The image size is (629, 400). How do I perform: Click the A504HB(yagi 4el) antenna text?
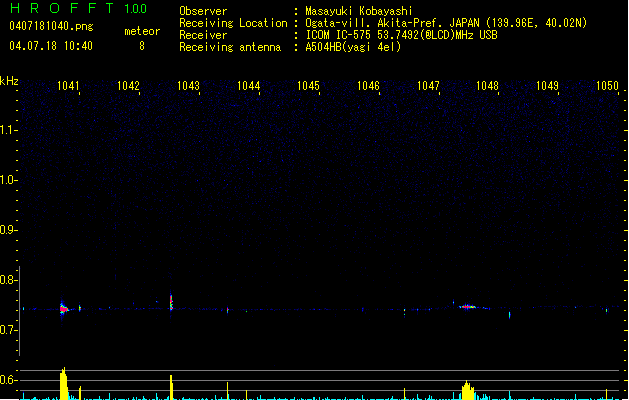353,47
